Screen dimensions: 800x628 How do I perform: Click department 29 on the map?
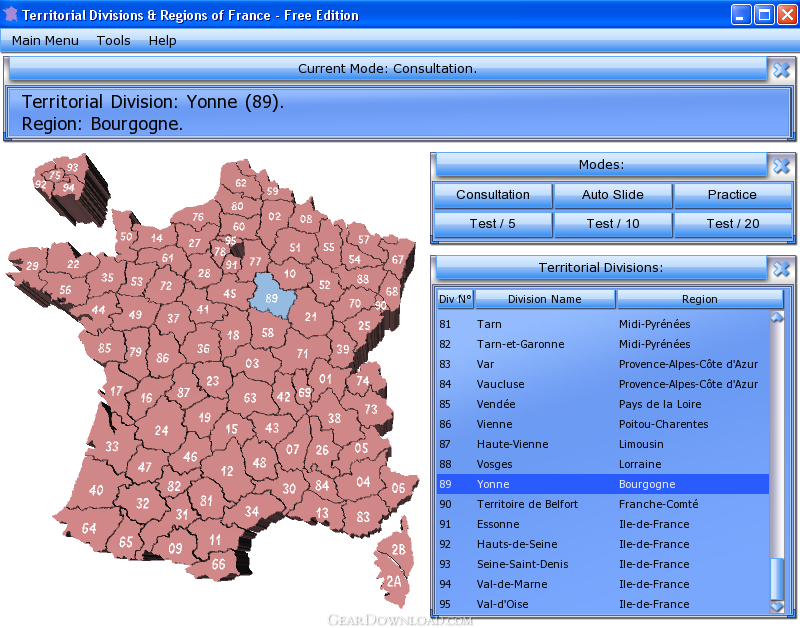coord(32,266)
